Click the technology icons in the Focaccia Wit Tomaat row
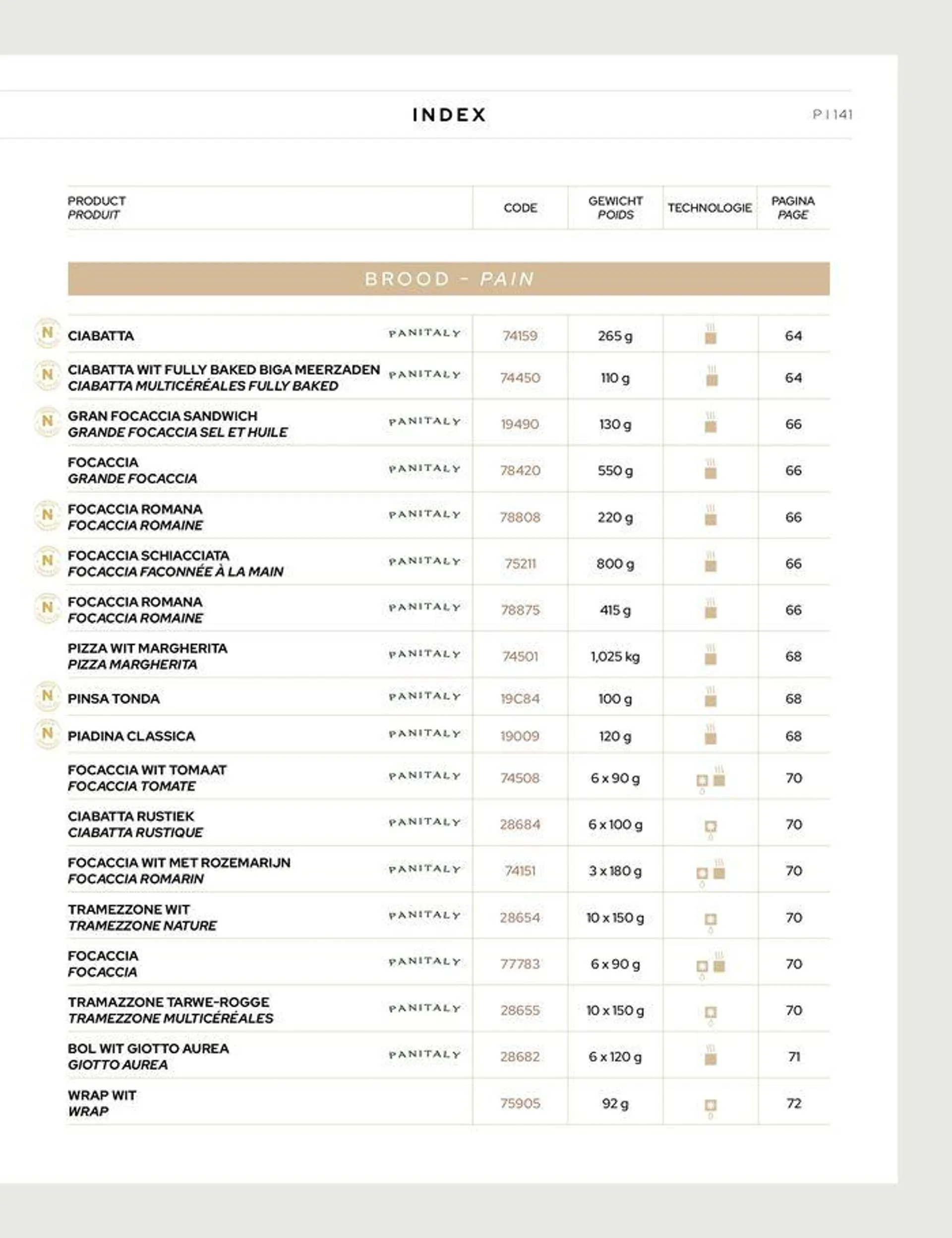952x1238 pixels. [711, 779]
